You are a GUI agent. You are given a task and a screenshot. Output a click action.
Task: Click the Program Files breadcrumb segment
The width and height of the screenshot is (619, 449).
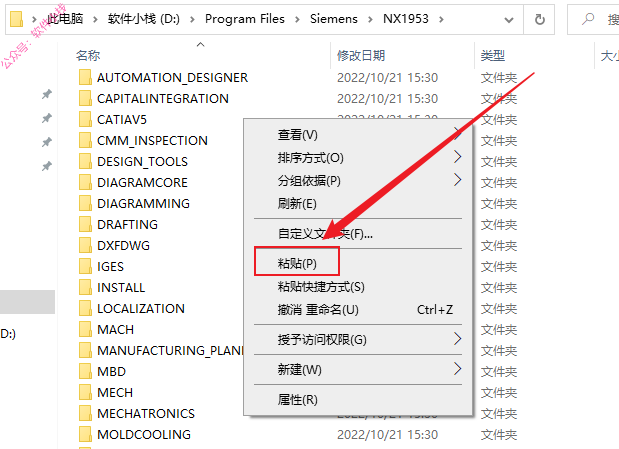245,19
